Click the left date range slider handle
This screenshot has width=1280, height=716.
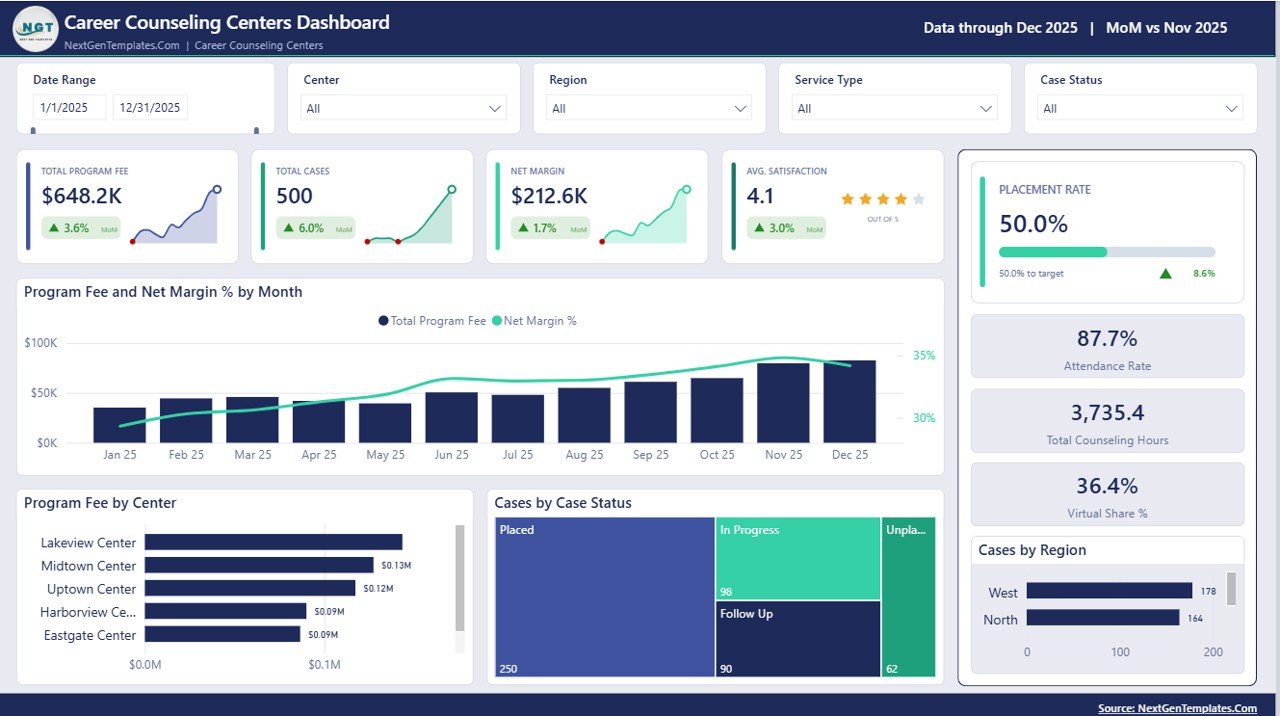pyautogui.click(x=34, y=130)
